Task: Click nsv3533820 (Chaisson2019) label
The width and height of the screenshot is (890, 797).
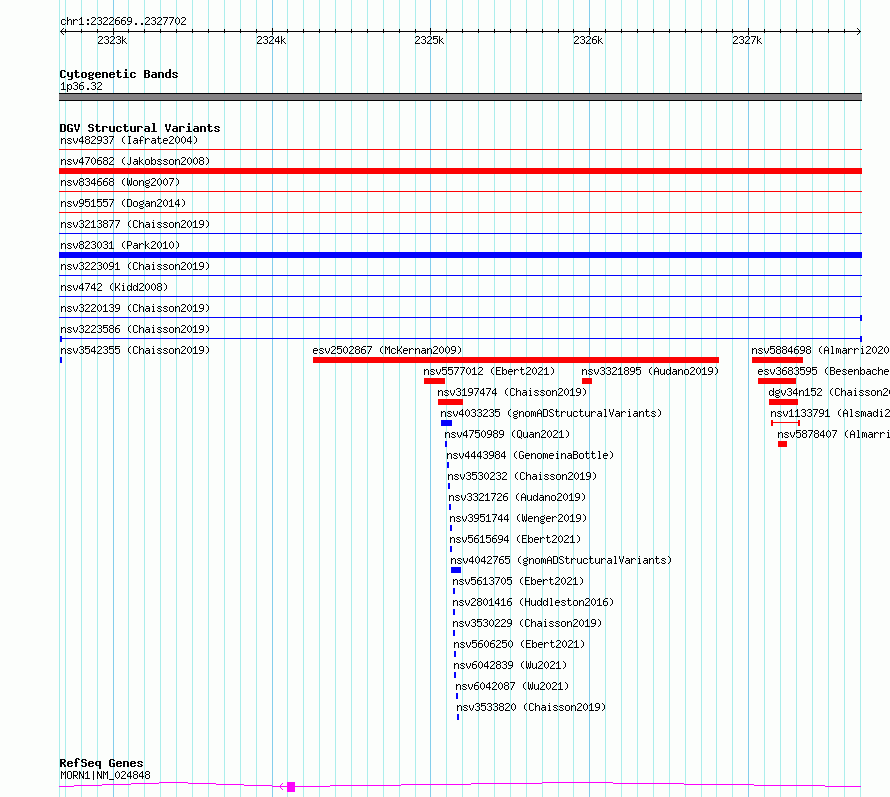Action: point(531,707)
